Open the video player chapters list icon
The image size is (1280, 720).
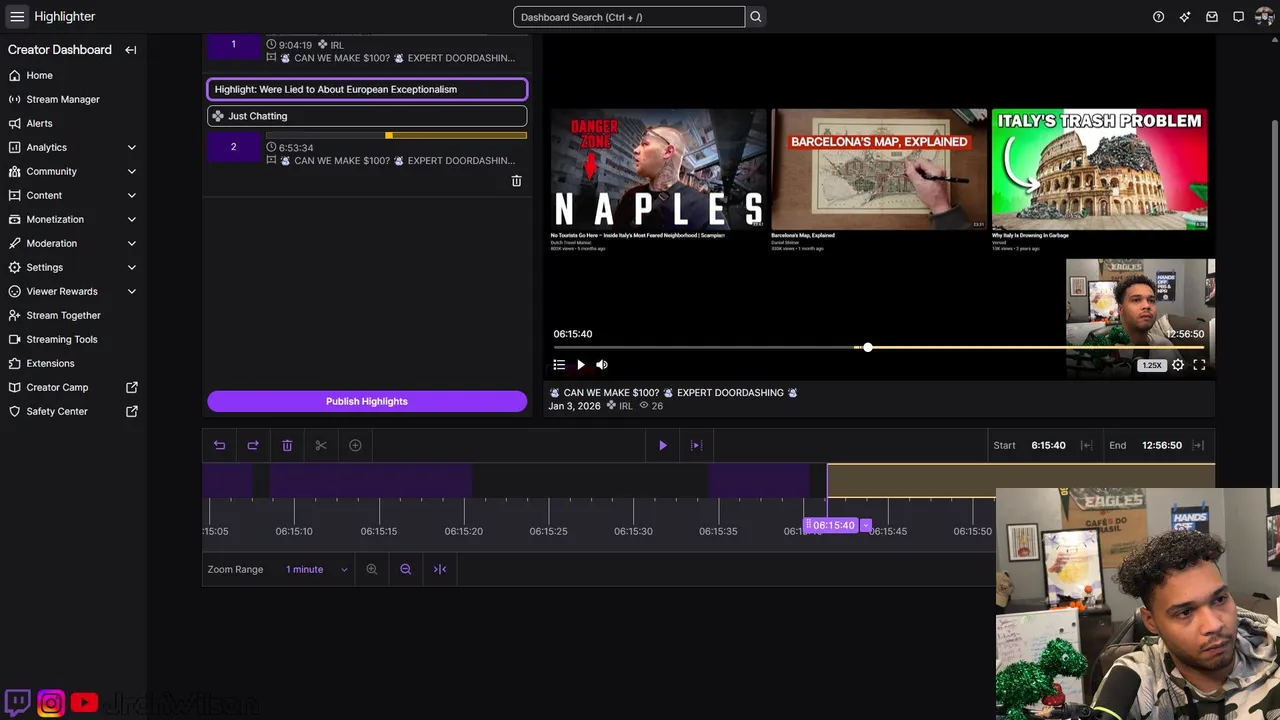(x=559, y=365)
